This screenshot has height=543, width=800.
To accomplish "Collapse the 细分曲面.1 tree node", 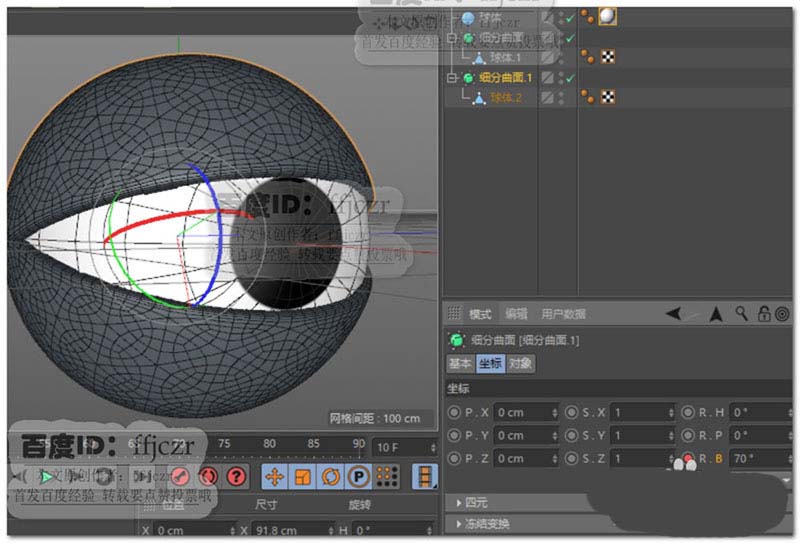I will coord(451,77).
